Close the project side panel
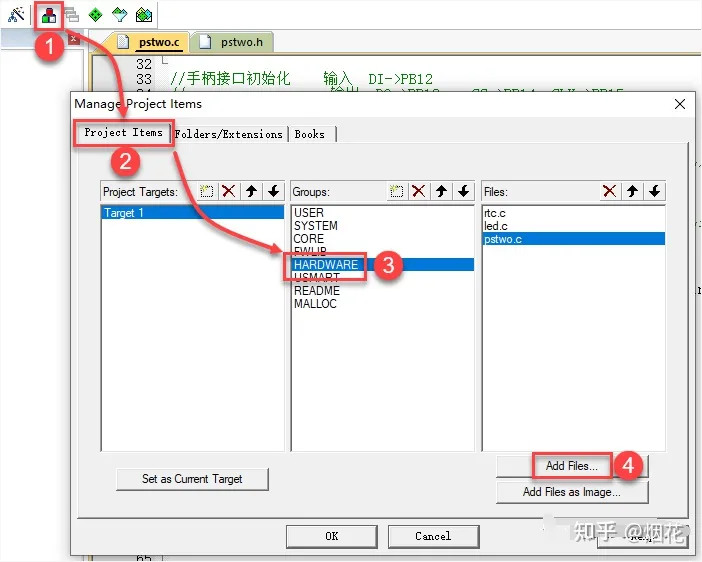 (74, 39)
